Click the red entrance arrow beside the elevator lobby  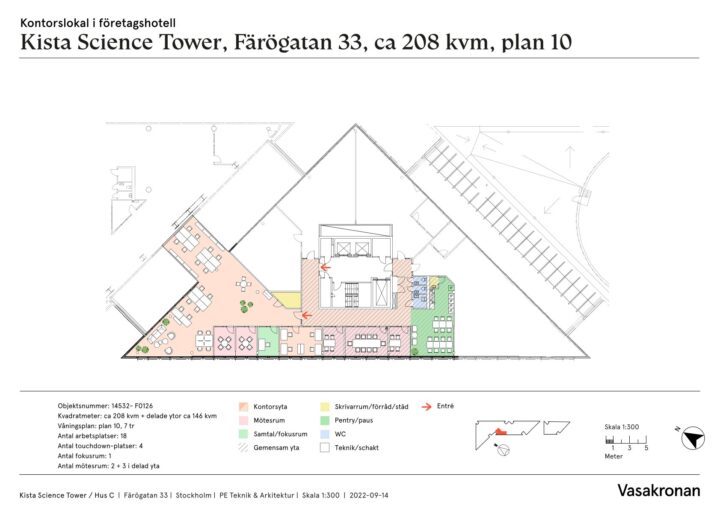pos(326,267)
